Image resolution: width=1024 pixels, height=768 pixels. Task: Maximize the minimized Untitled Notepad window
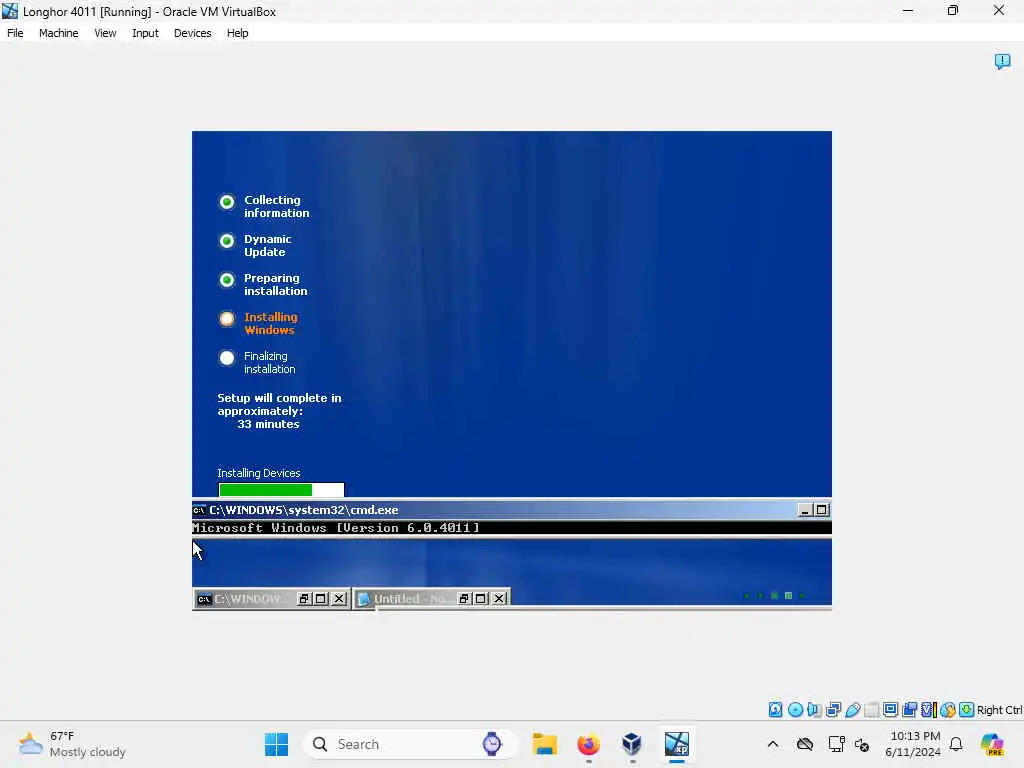(481, 599)
